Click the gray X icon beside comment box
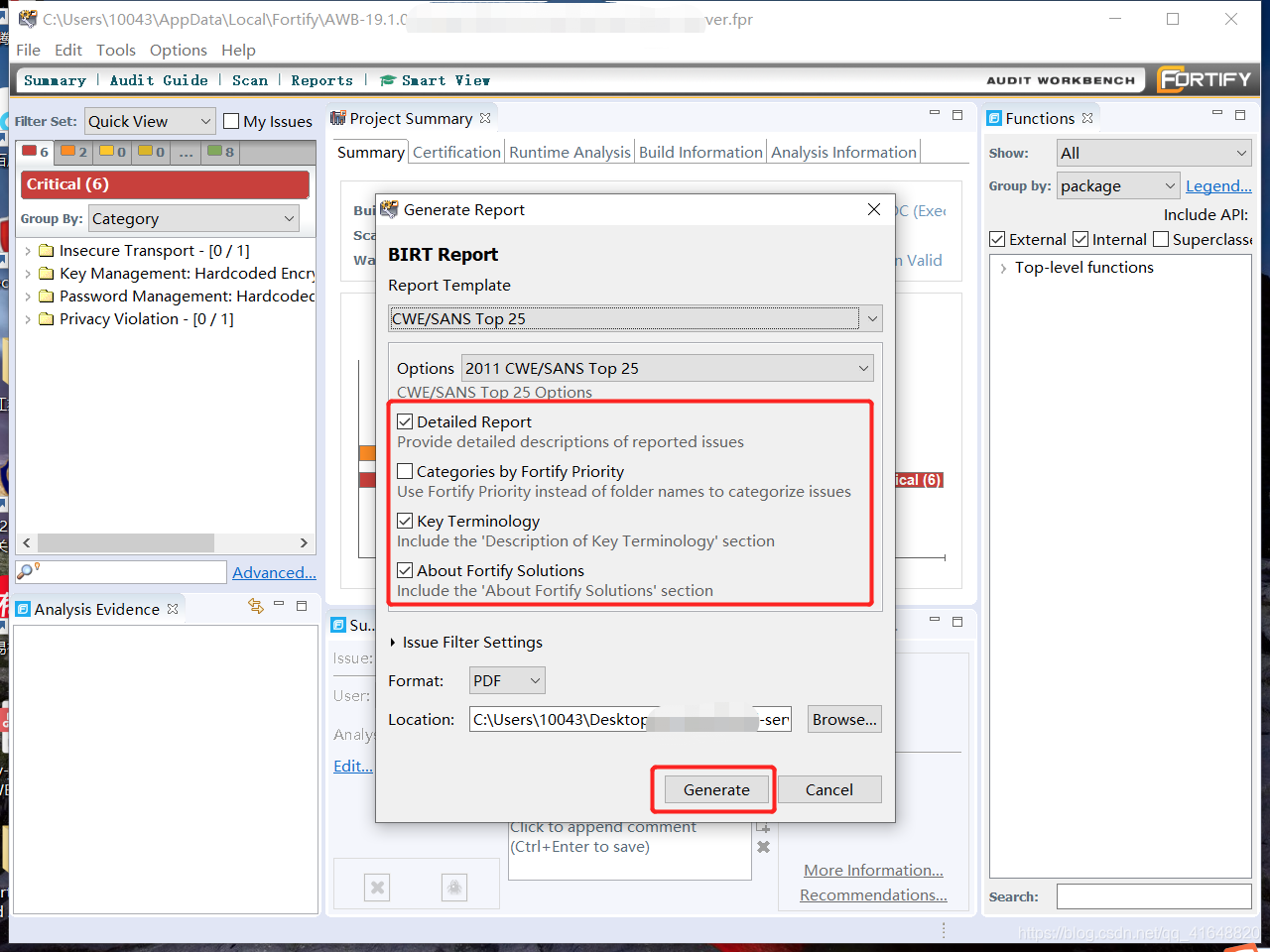Viewport: 1270px width, 952px height. click(763, 847)
